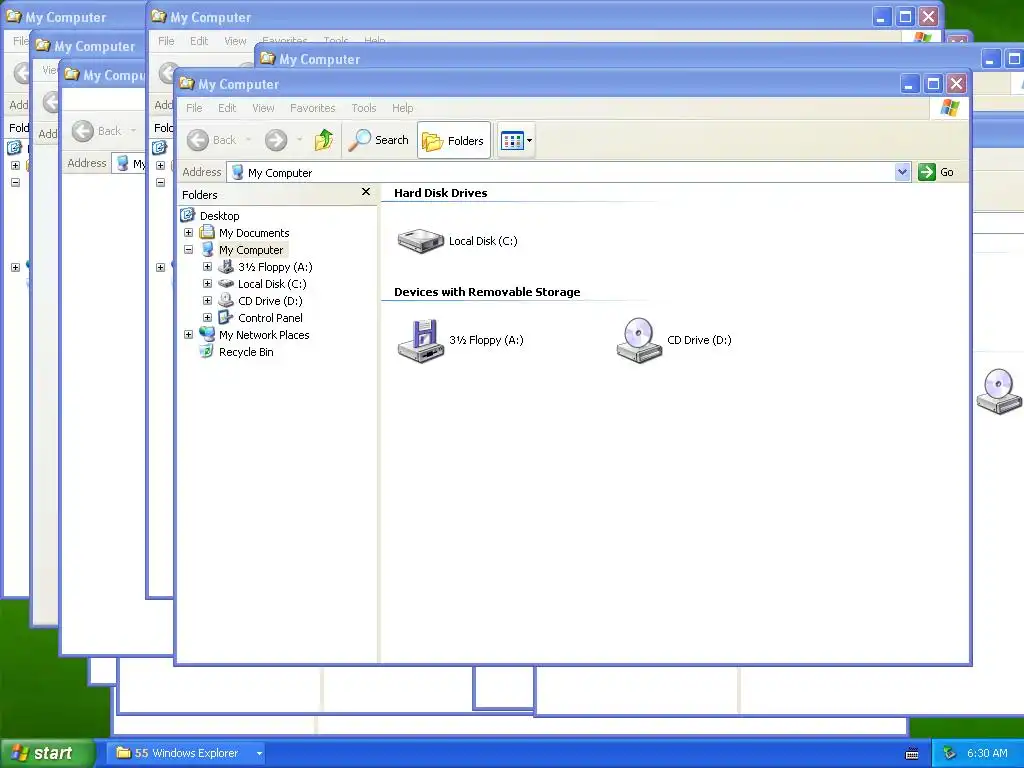
Task: Select Local Disk (C:) in folder tree
Action: (272, 283)
